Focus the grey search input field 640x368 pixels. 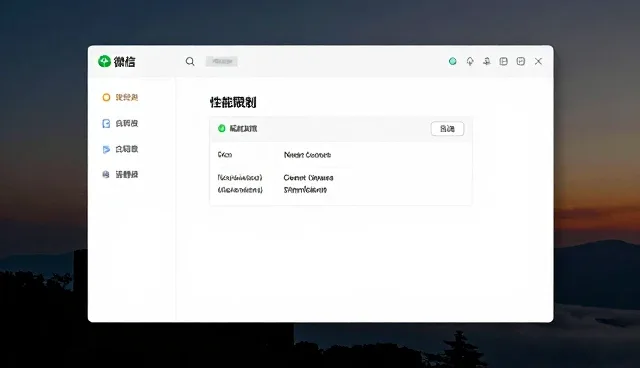point(222,62)
